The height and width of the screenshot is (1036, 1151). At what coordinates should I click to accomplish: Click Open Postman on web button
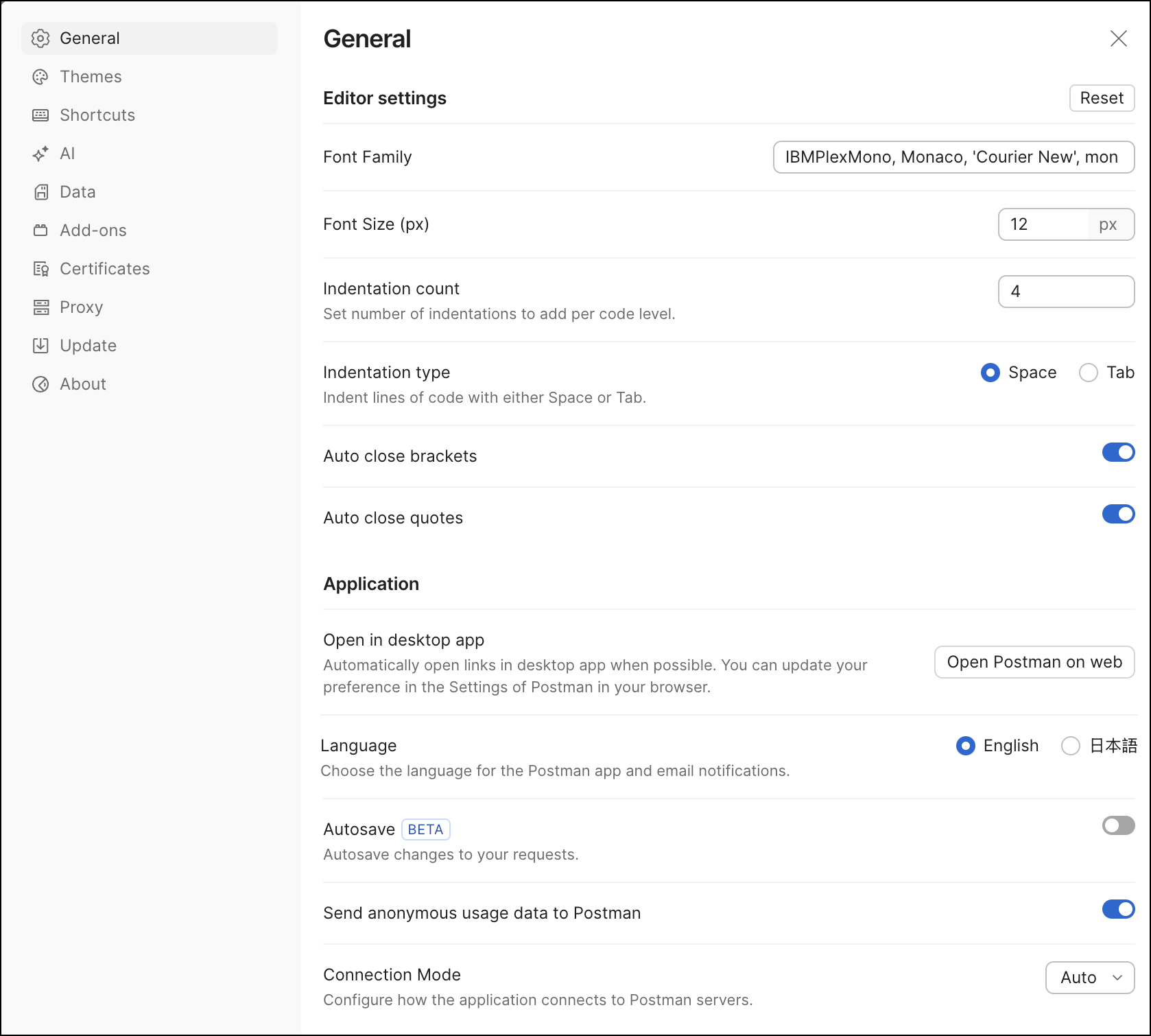[x=1034, y=662]
